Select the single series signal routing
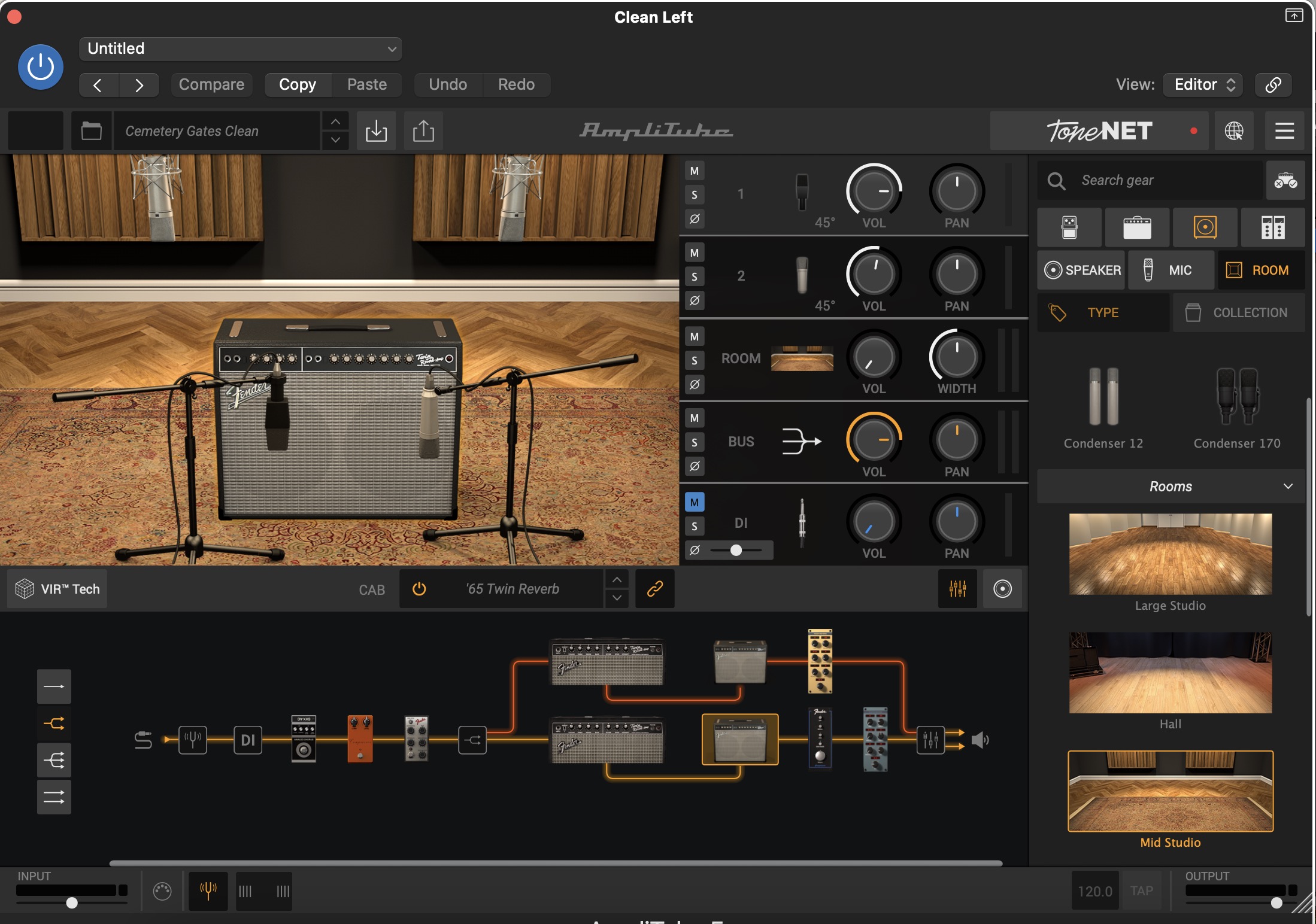The width and height of the screenshot is (1316, 924). [x=54, y=686]
